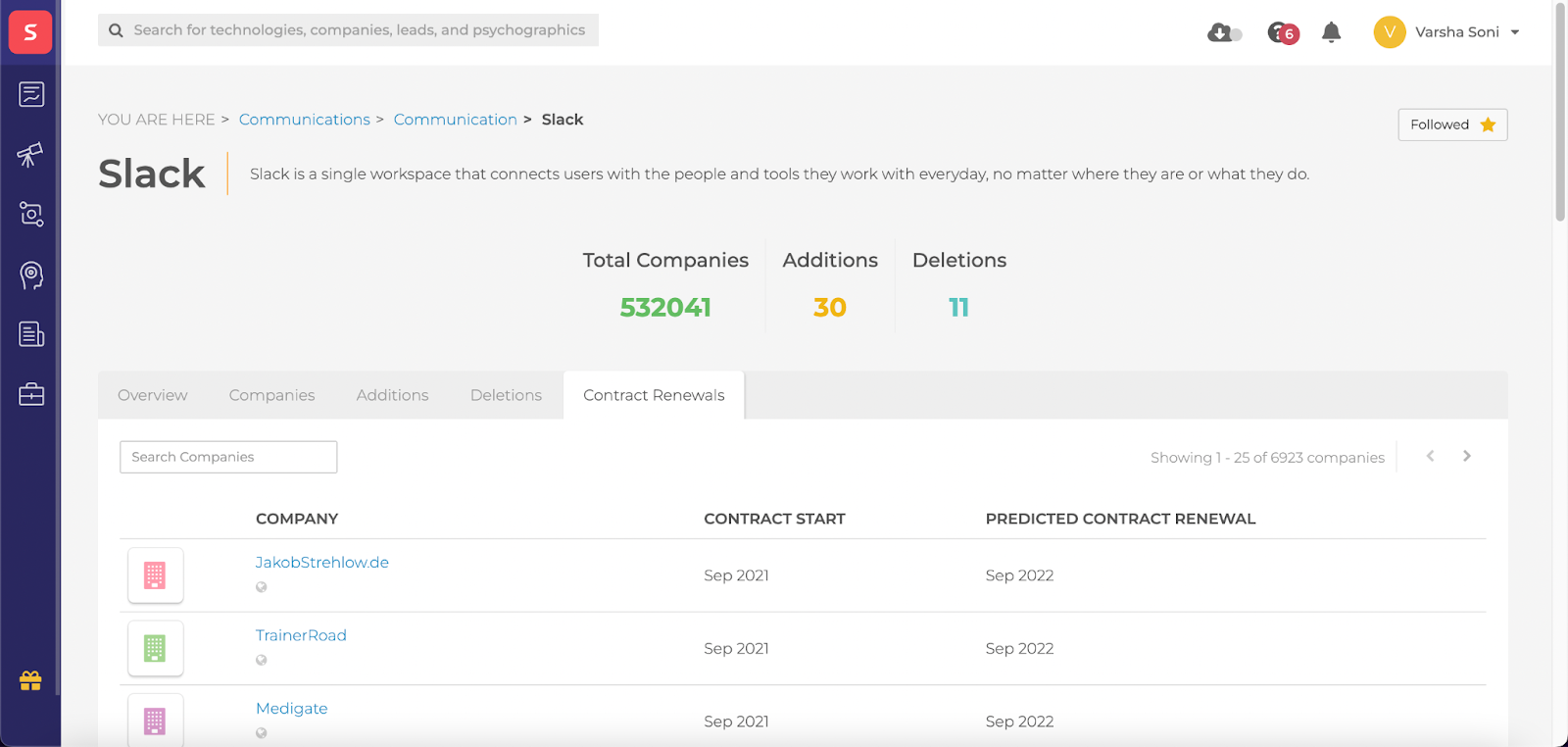Click Showing 1 - 25 of 6923 text
The image size is (1568, 747).
click(x=1267, y=458)
